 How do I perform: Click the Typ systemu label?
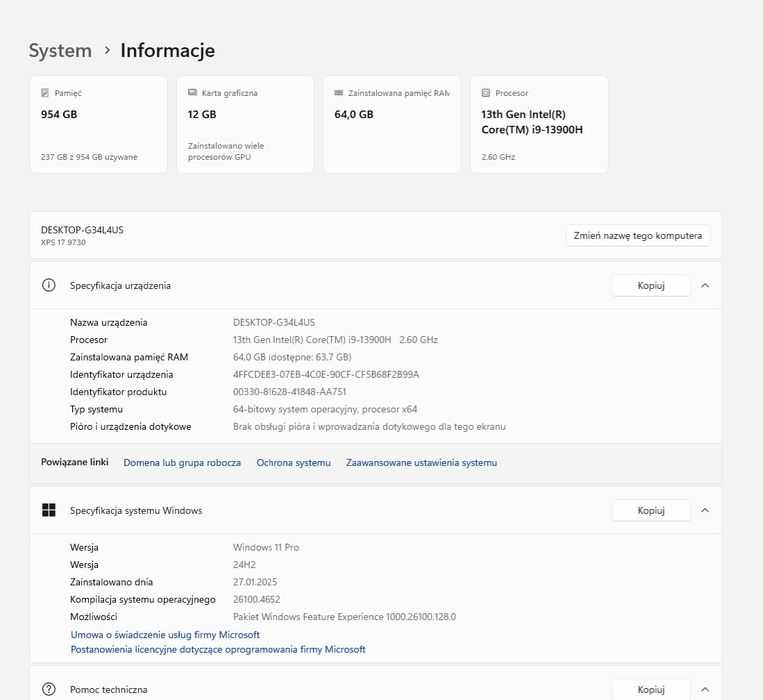[x=96, y=410]
